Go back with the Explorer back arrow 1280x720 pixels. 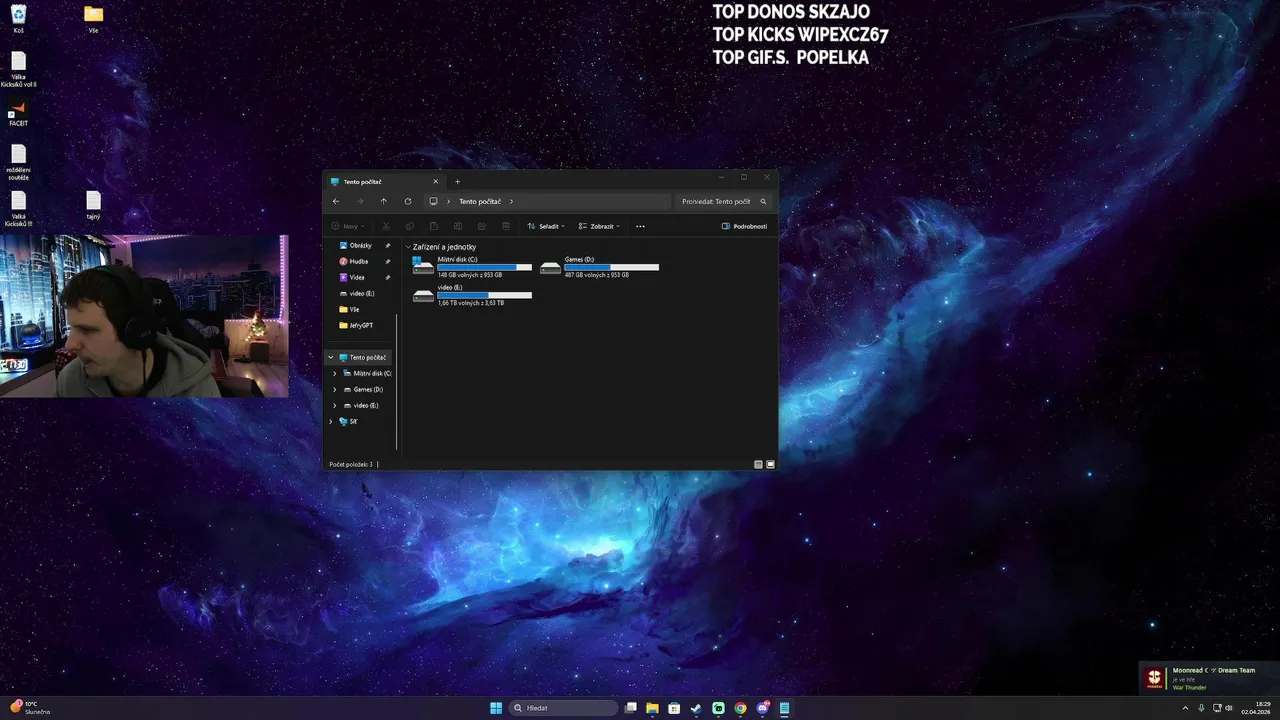point(336,201)
